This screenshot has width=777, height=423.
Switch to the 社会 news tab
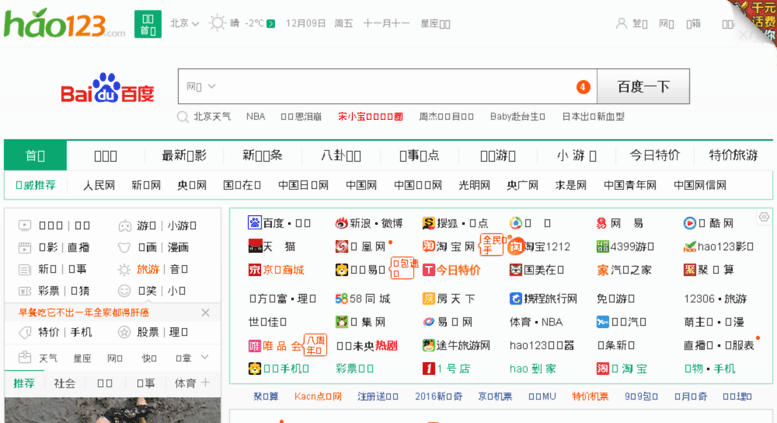tap(64, 383)
